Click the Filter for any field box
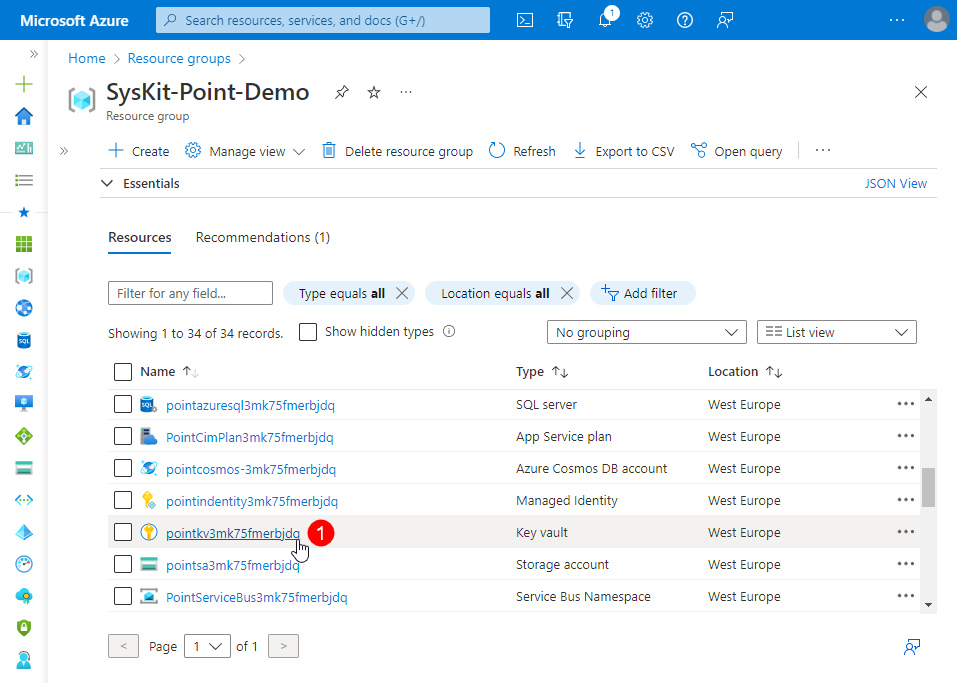Viewport: 957px width, 683px height. 190,293
